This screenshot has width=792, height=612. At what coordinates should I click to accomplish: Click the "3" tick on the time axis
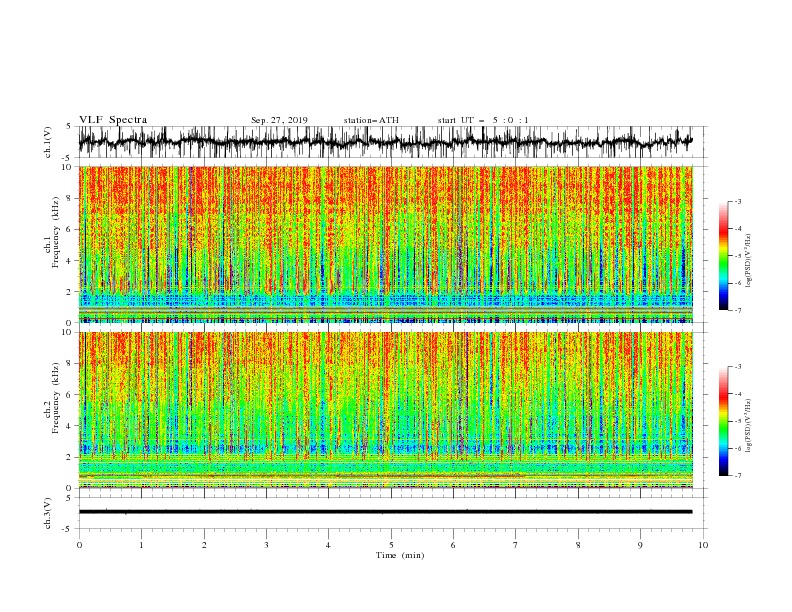tap(266, 545)
